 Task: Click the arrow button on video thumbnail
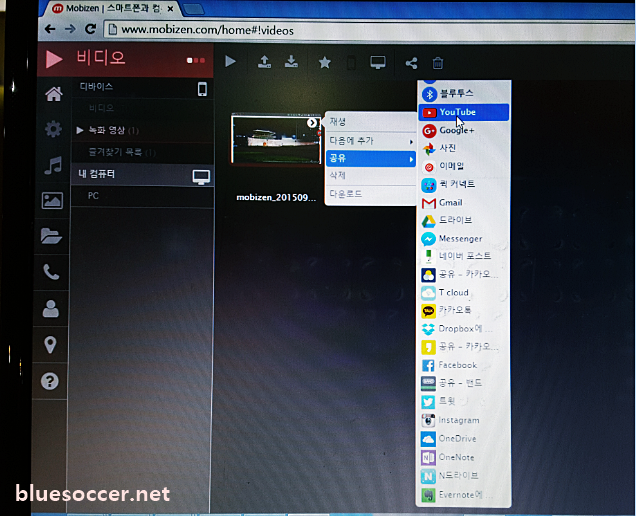pyautogui.click(x=312, y=123)
